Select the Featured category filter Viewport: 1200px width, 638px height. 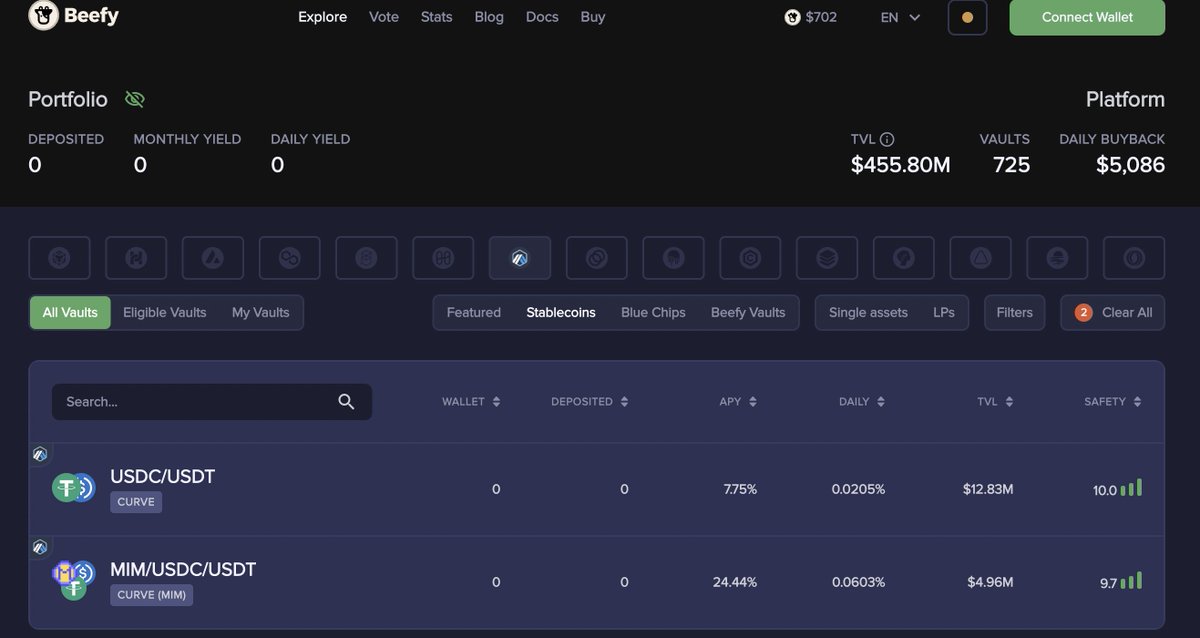point(474,312)
